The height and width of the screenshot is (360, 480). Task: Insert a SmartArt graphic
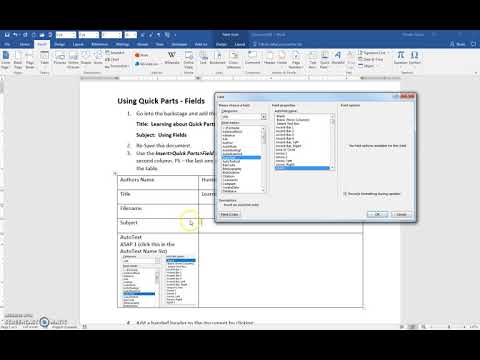(x=115, y=53)
